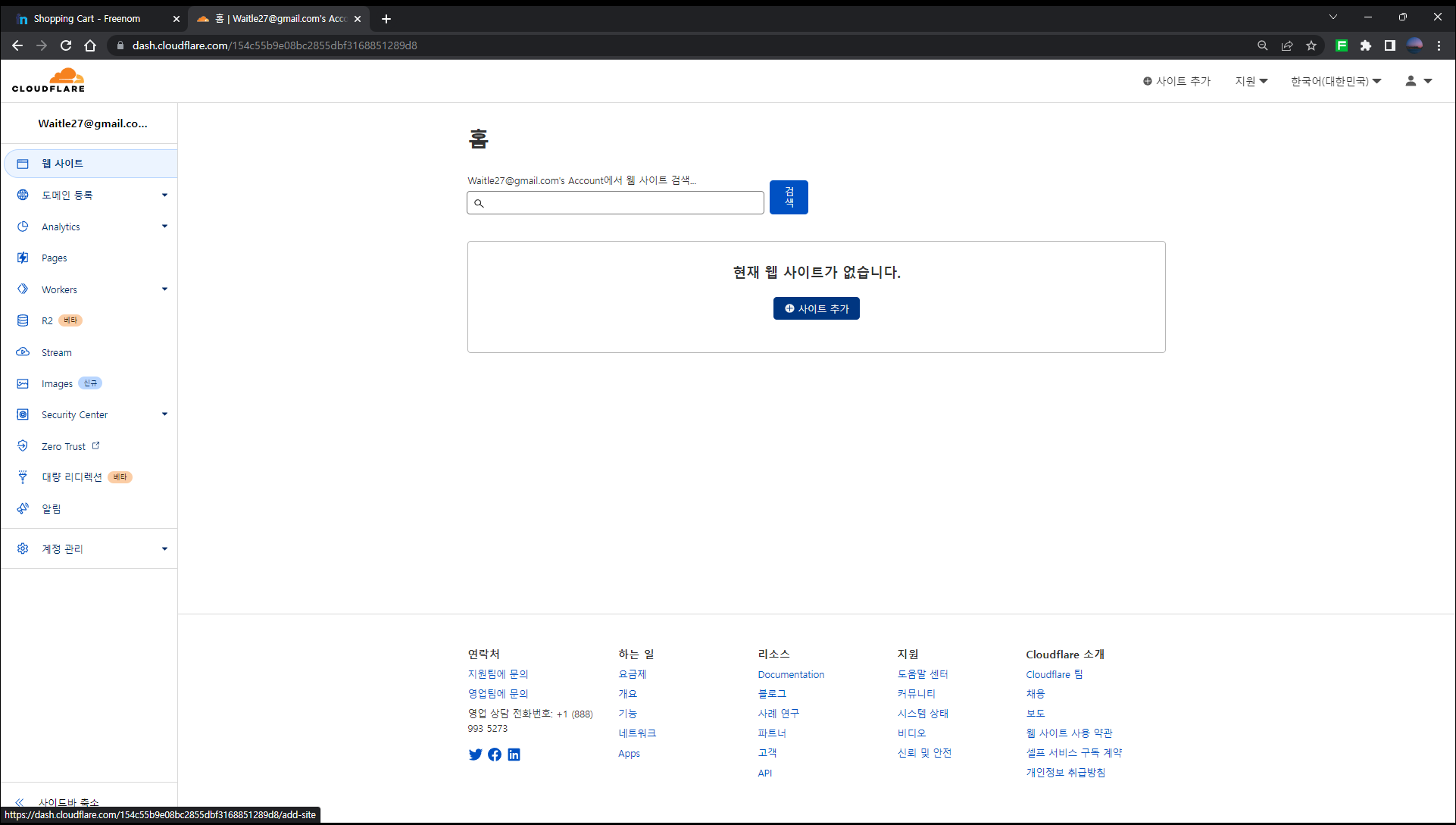This screenshot has width=1456, height=825.
Task: Expand the Analytics sidebar section
Action: [164, 227]
